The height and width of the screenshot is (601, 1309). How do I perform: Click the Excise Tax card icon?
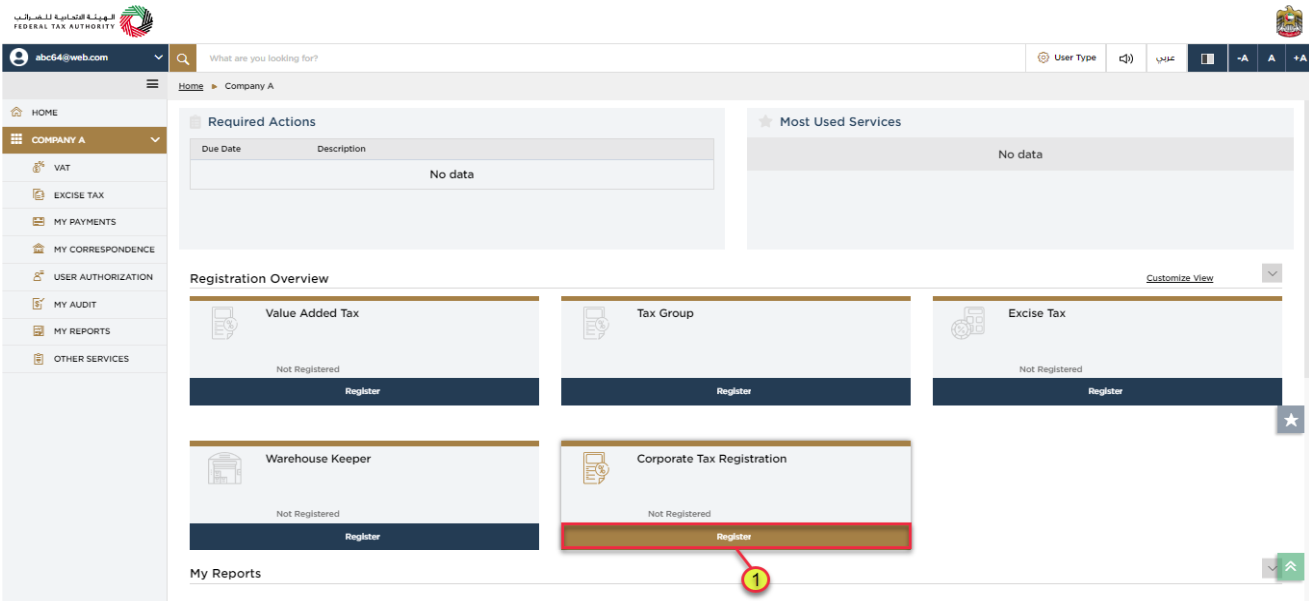point(968,324)
